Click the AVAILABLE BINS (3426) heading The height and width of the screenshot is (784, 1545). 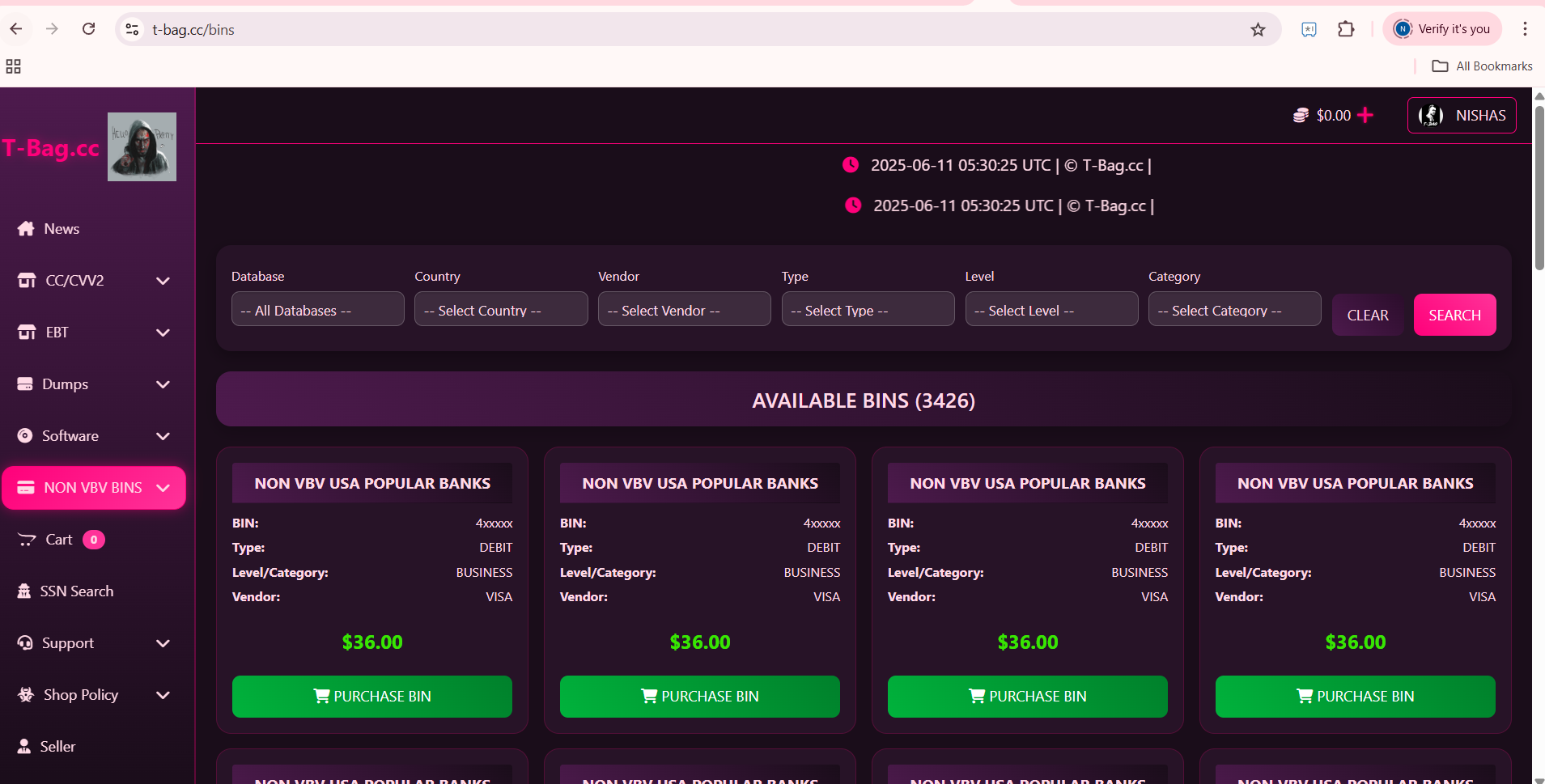[864, 400]
